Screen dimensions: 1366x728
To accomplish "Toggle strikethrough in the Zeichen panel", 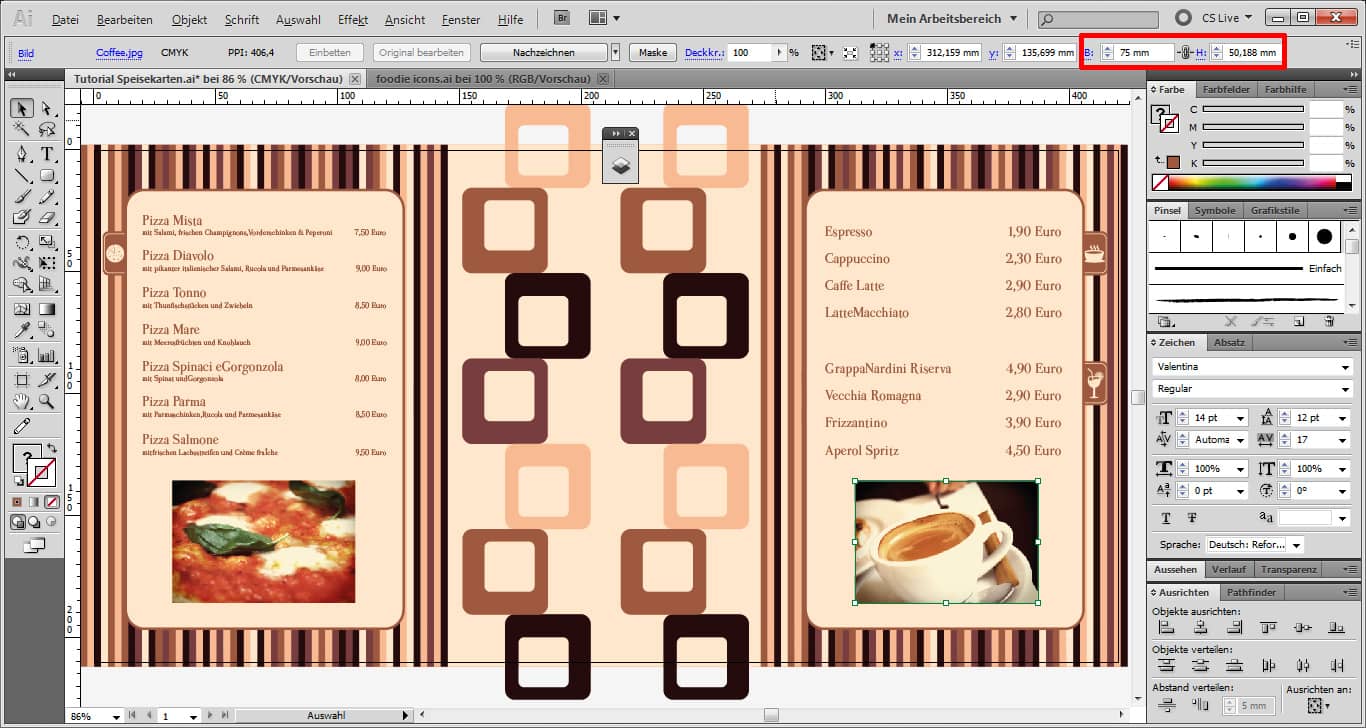I will tap(1192, 518).
